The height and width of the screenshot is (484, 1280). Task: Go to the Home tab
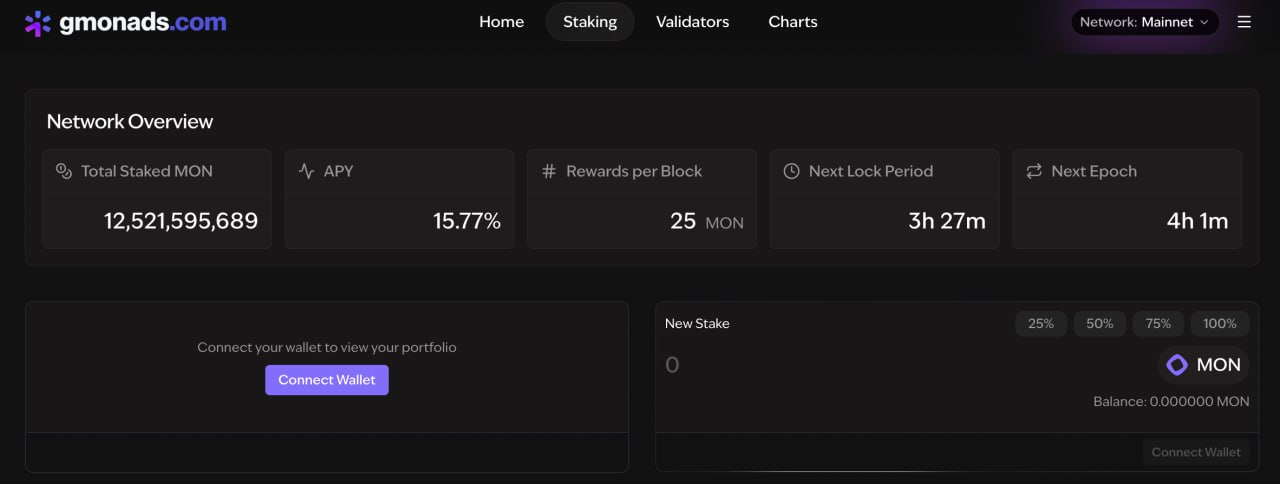(501, 22)
